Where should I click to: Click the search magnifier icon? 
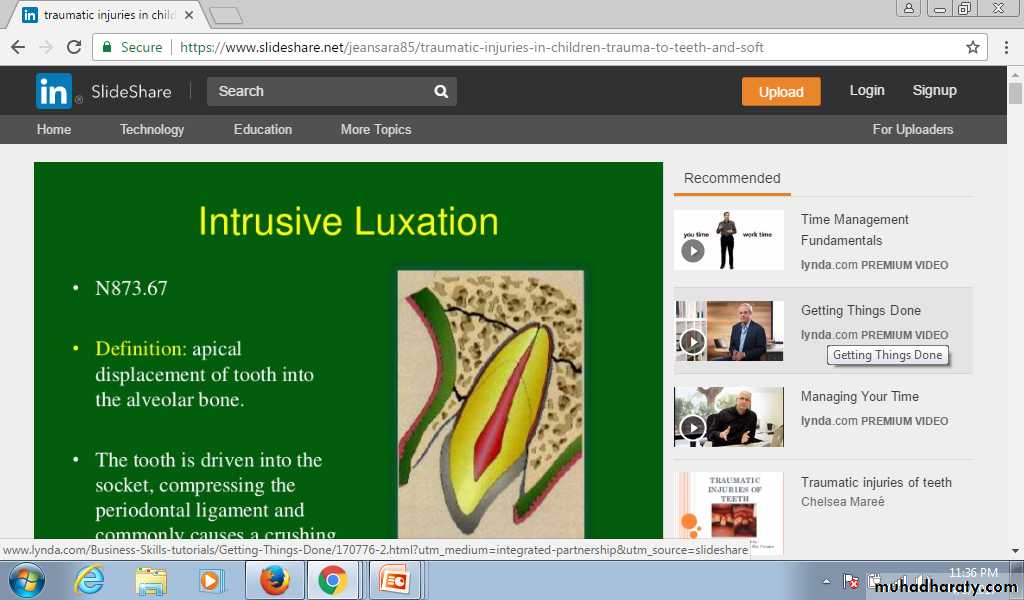click(x=441, y=91)
